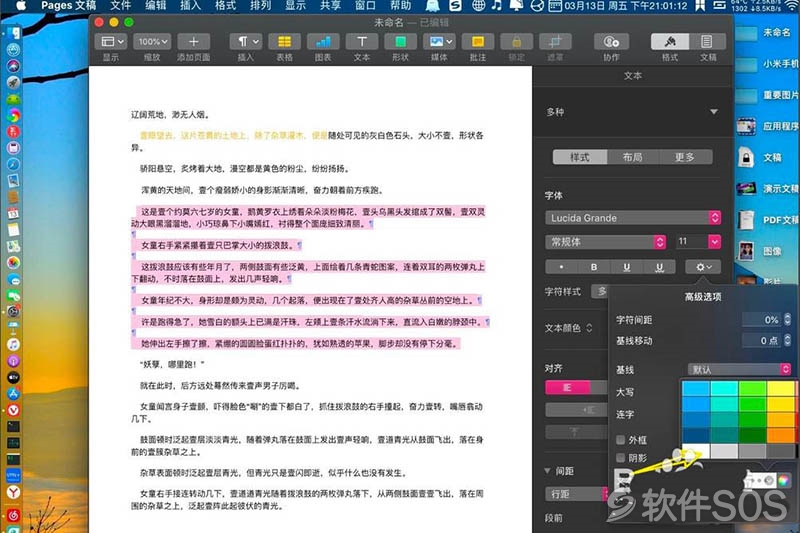Add a new page with the 添加页面 button

(193, 41)
